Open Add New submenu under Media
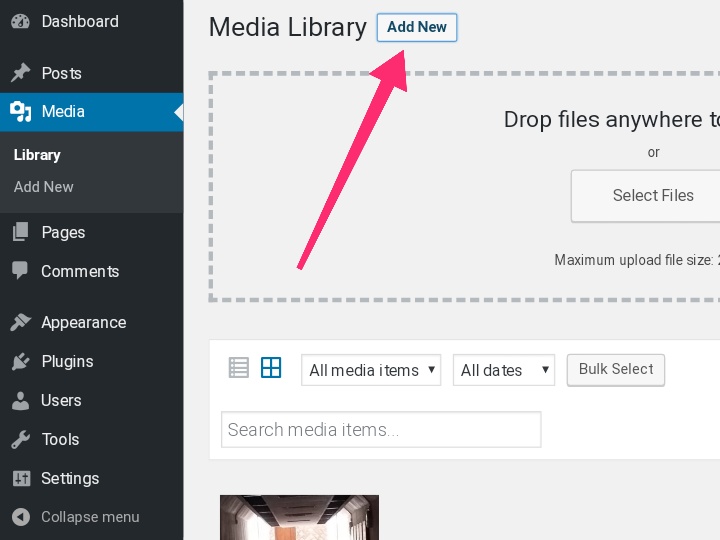The image size is (720, 540). pos(44,187)
